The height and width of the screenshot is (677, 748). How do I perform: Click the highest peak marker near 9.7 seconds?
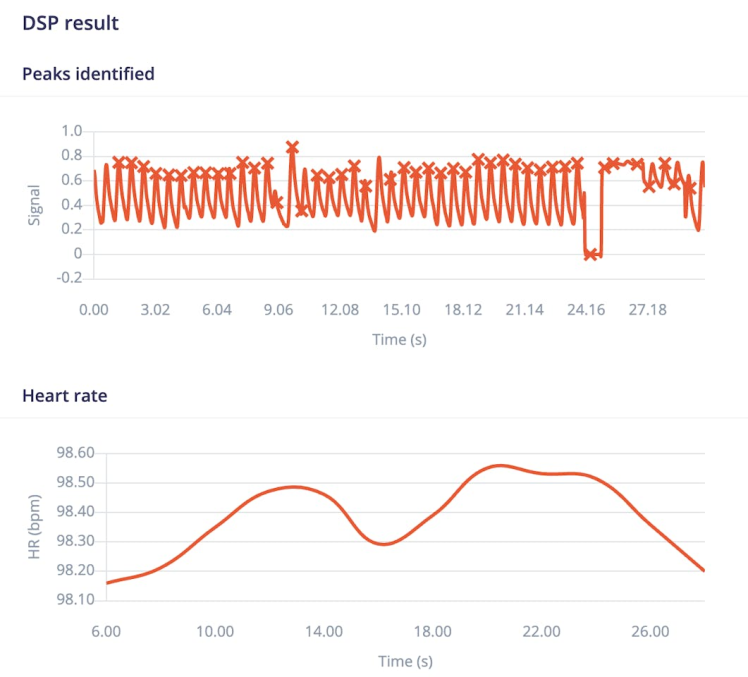click(292, 148)
